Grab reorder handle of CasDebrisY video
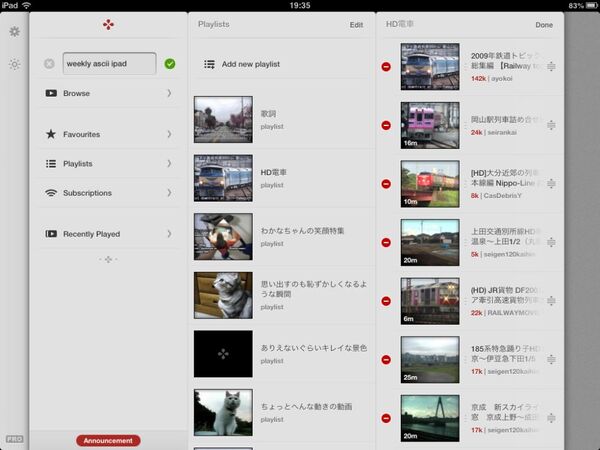Screen dimensions: 600x450 coord(551,184)
